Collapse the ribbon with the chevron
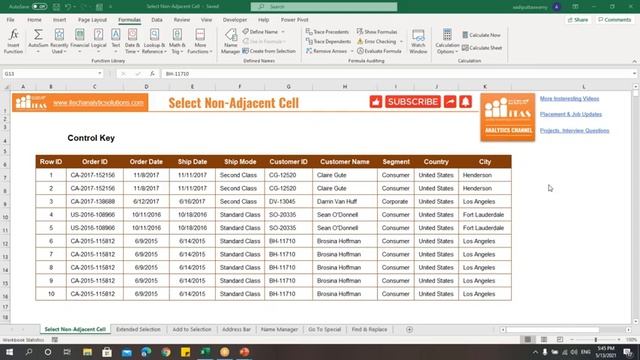The width and height of the screenshot is (640, 360). 634,61
